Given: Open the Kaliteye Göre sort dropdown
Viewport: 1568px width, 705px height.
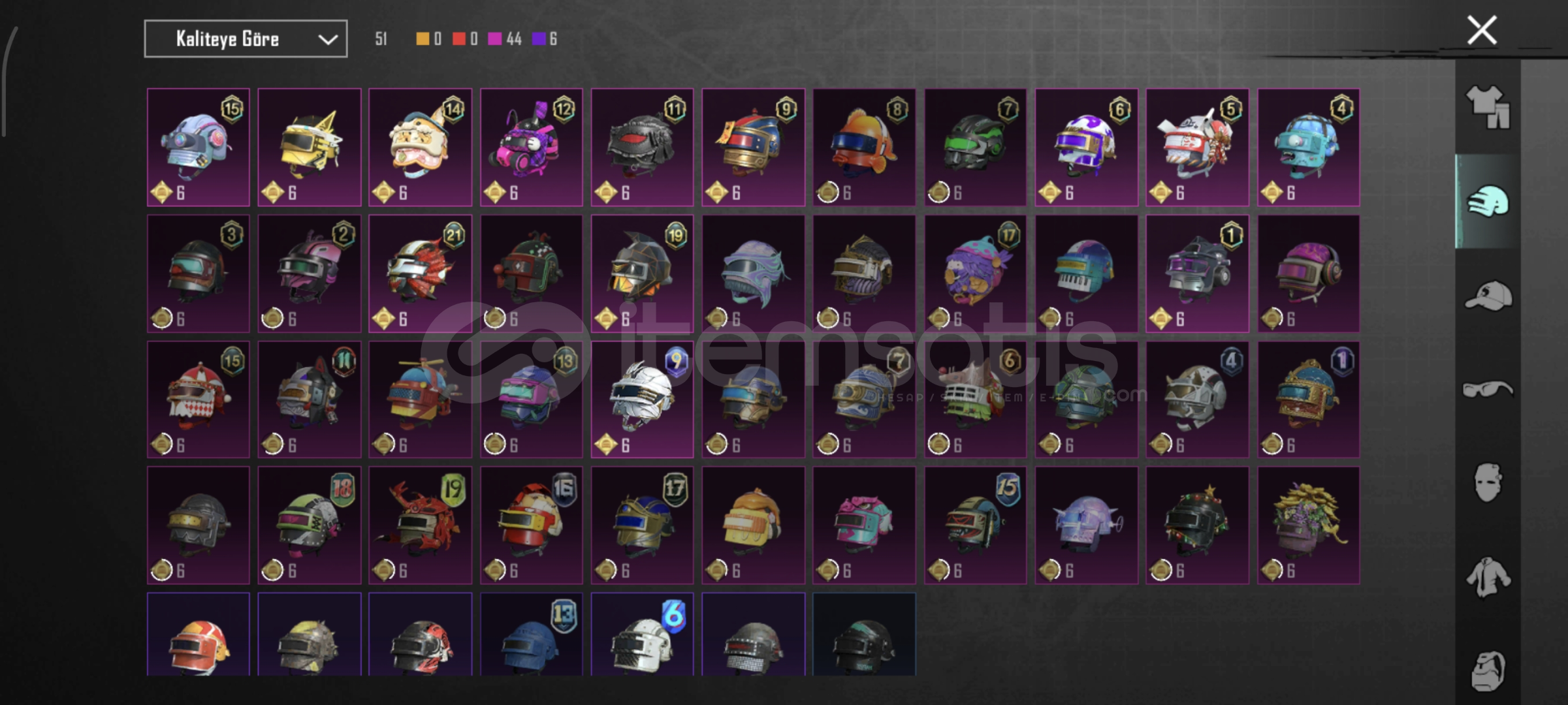Looking at the screenshot, I should [246, 39].
